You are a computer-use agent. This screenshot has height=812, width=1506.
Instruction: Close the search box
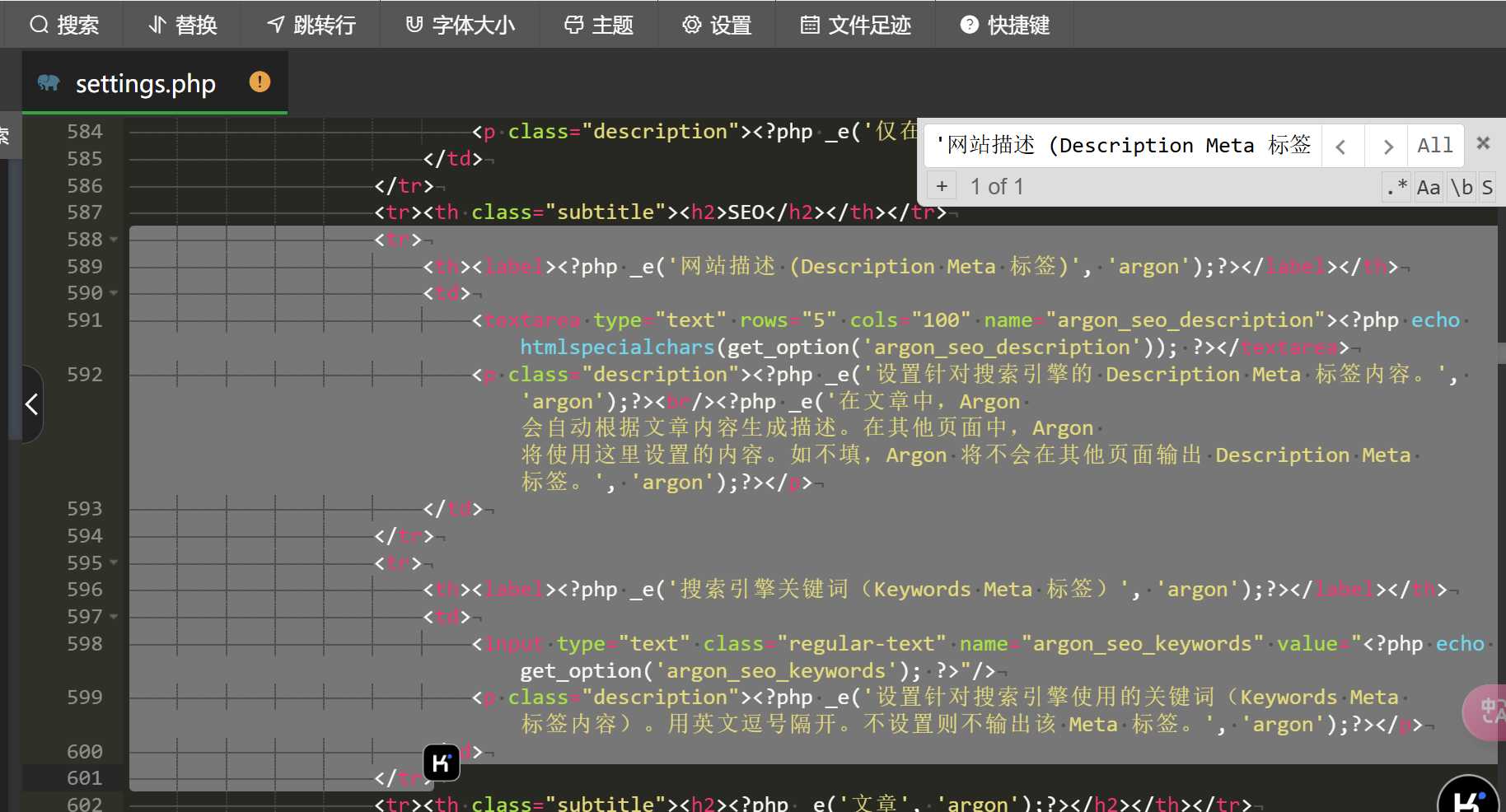[x=1484, y=143]
